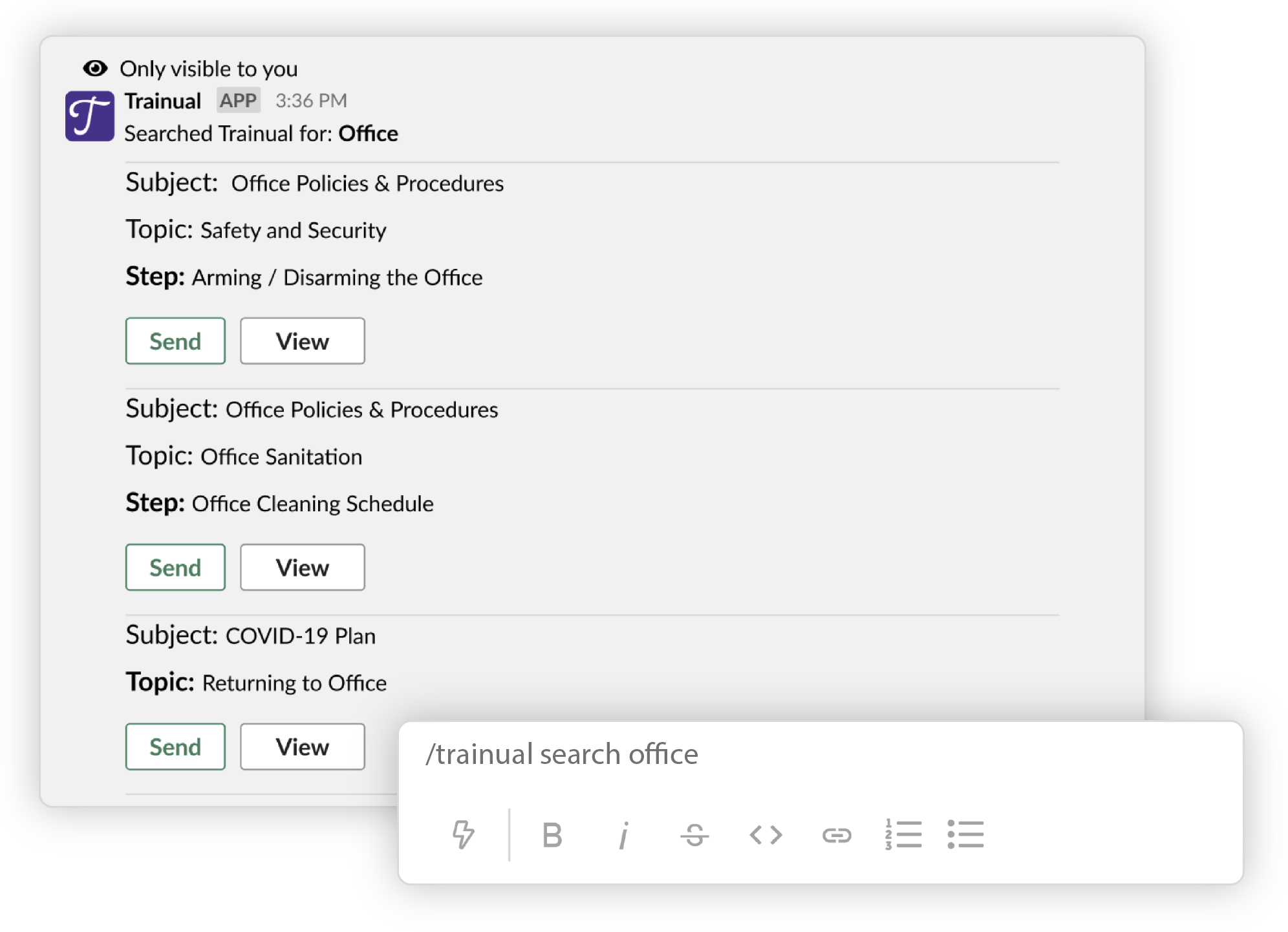Insert a hyperlink in the message
This screenshot has width=1288, height=932.
(x=837, y=834)
